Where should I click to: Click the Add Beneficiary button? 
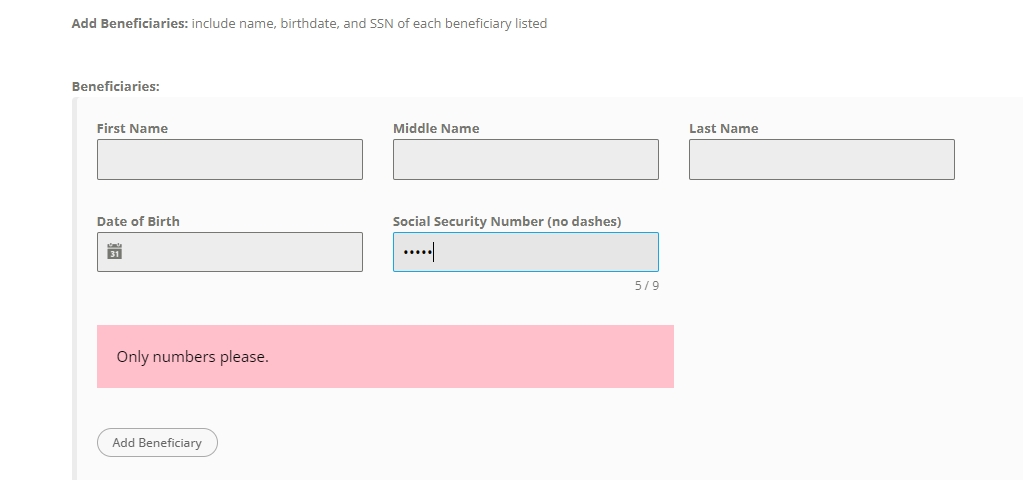pyautogui.click(x=157, y=442)
